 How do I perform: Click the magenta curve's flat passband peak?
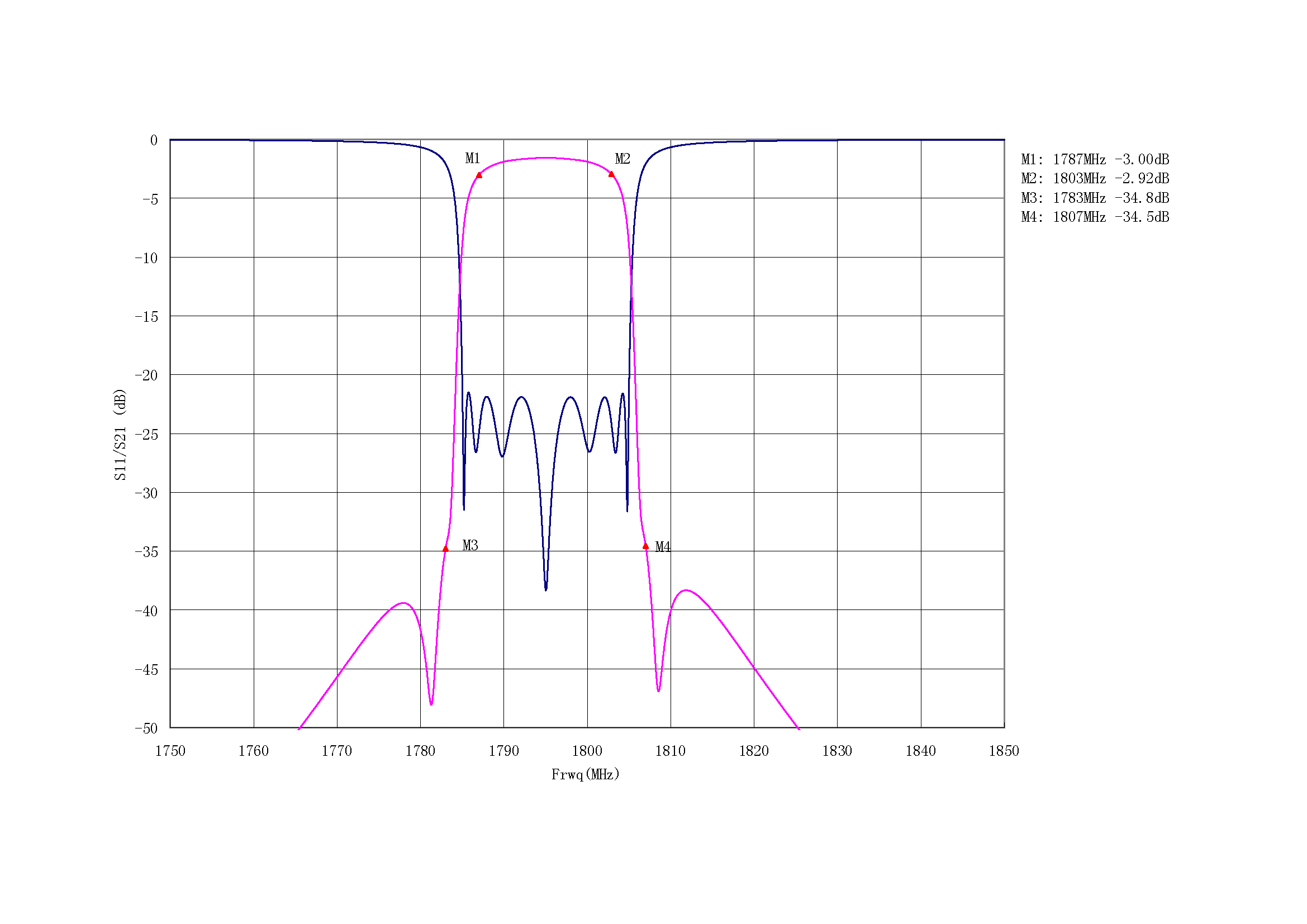[x=545, y=158]
